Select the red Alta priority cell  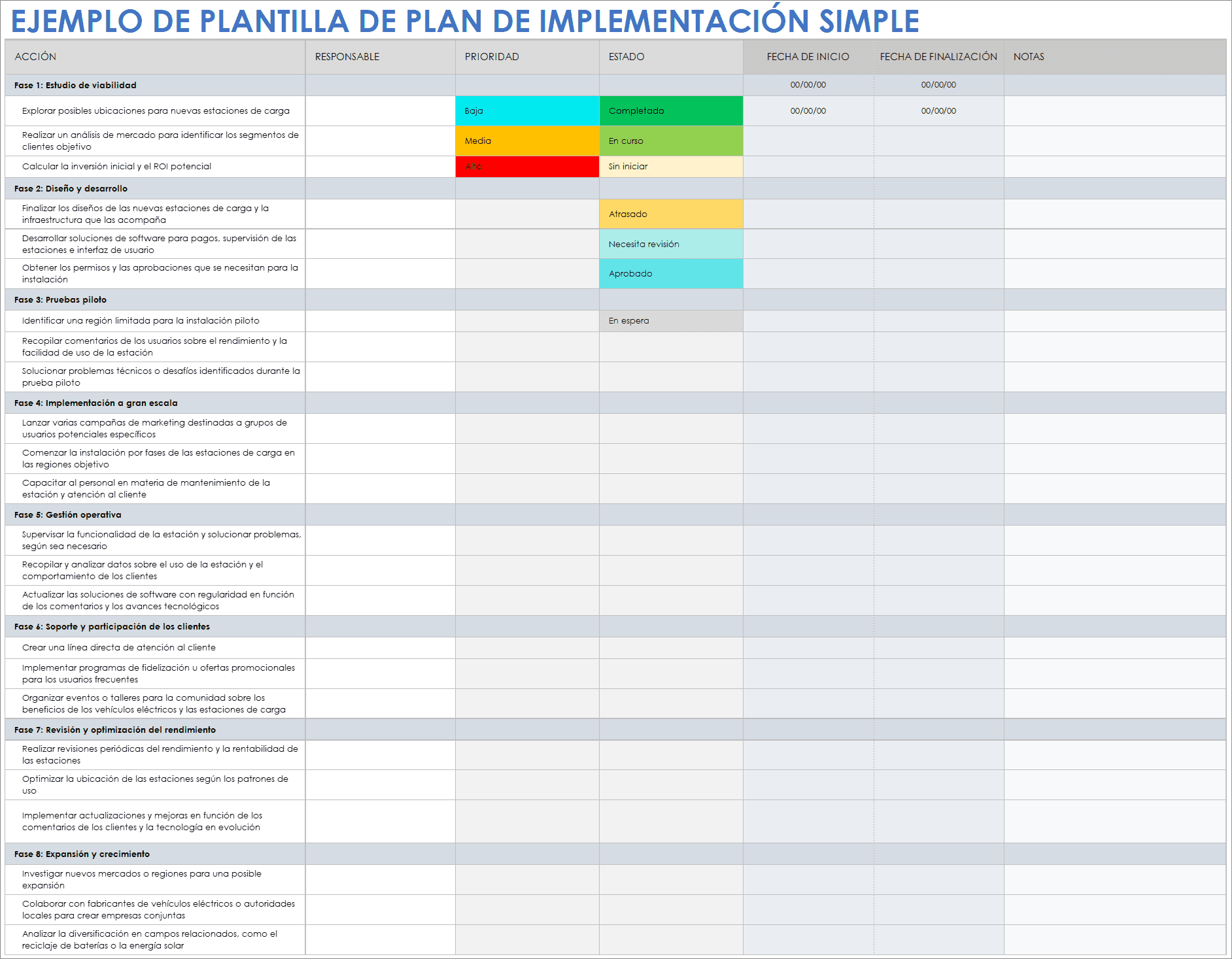[527, 167]
